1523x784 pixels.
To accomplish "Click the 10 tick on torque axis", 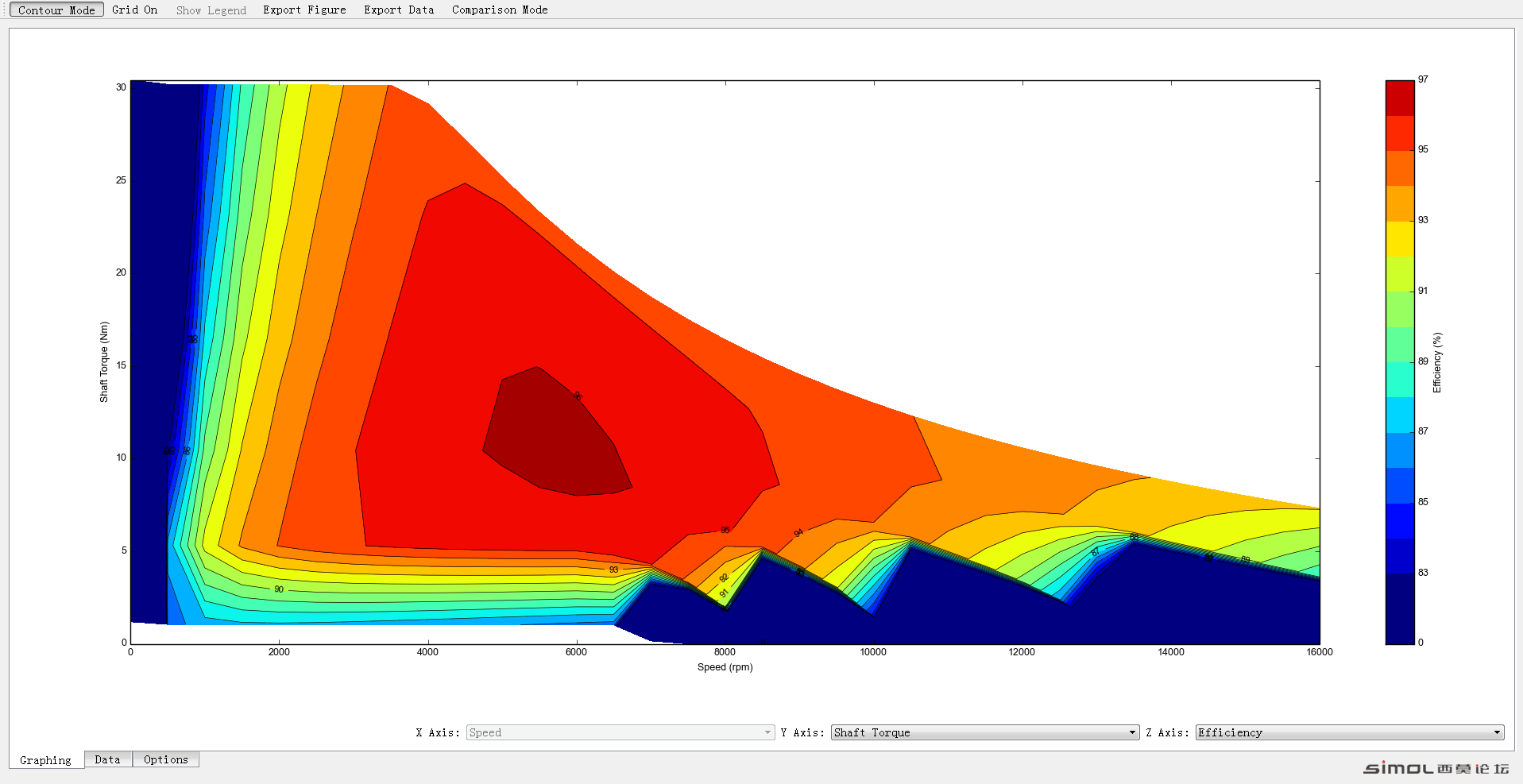I will click(x=121, y=458).
